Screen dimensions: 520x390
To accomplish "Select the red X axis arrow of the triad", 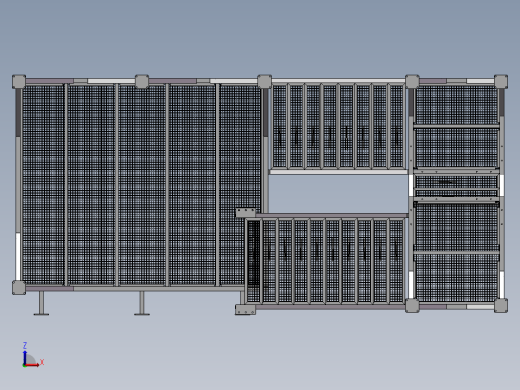I will 32,365.
